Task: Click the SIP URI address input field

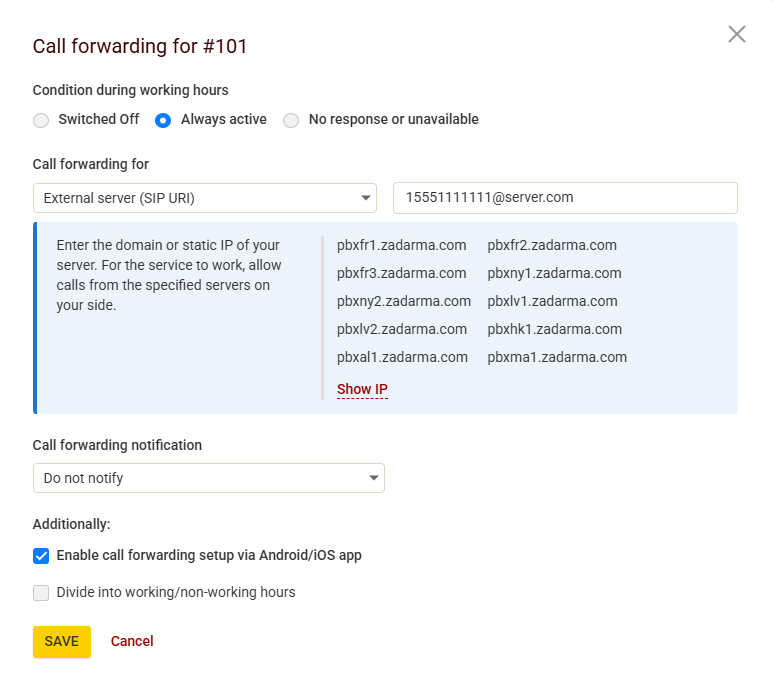Action: point(565,198)
